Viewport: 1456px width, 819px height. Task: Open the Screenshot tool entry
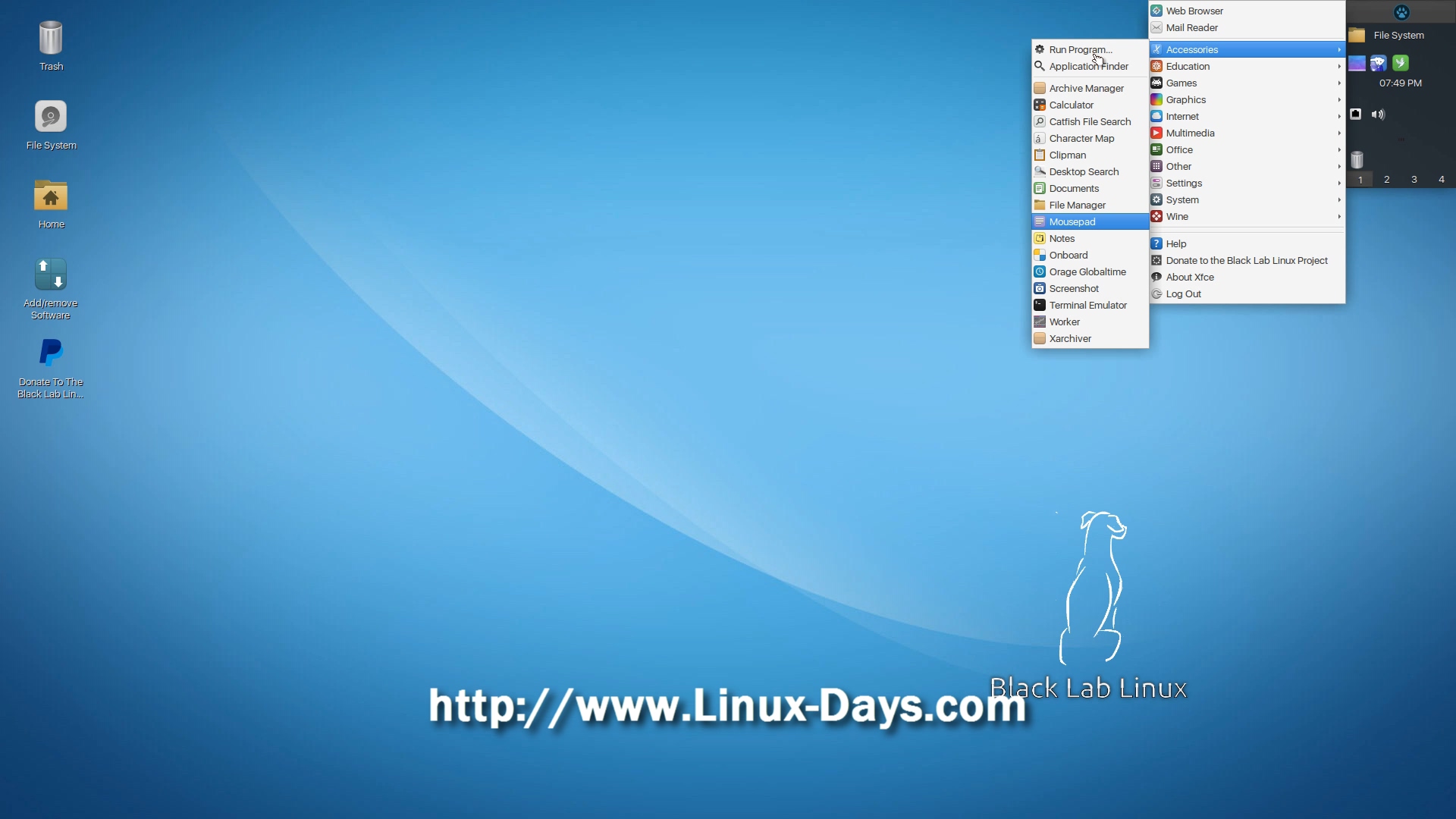click(1090, 289)
